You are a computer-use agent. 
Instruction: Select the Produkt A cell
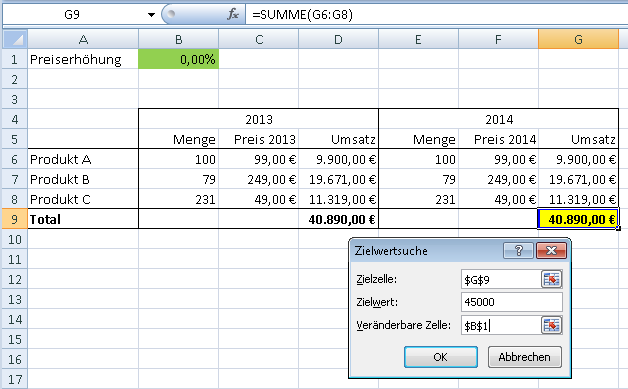83,159
